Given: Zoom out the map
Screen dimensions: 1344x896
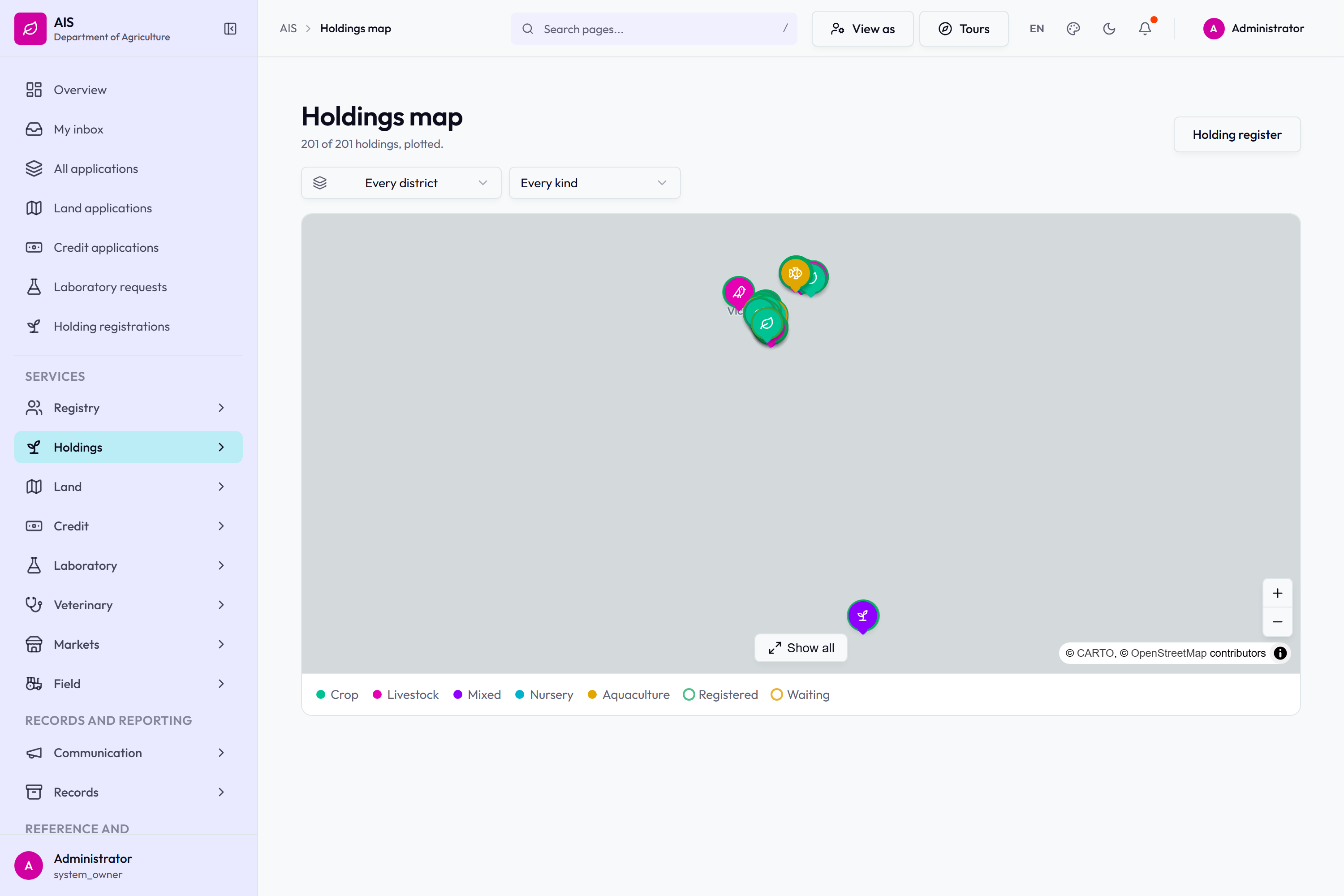Looking at the screenshot, I should pyautogui.click(x=1277, y=622).
